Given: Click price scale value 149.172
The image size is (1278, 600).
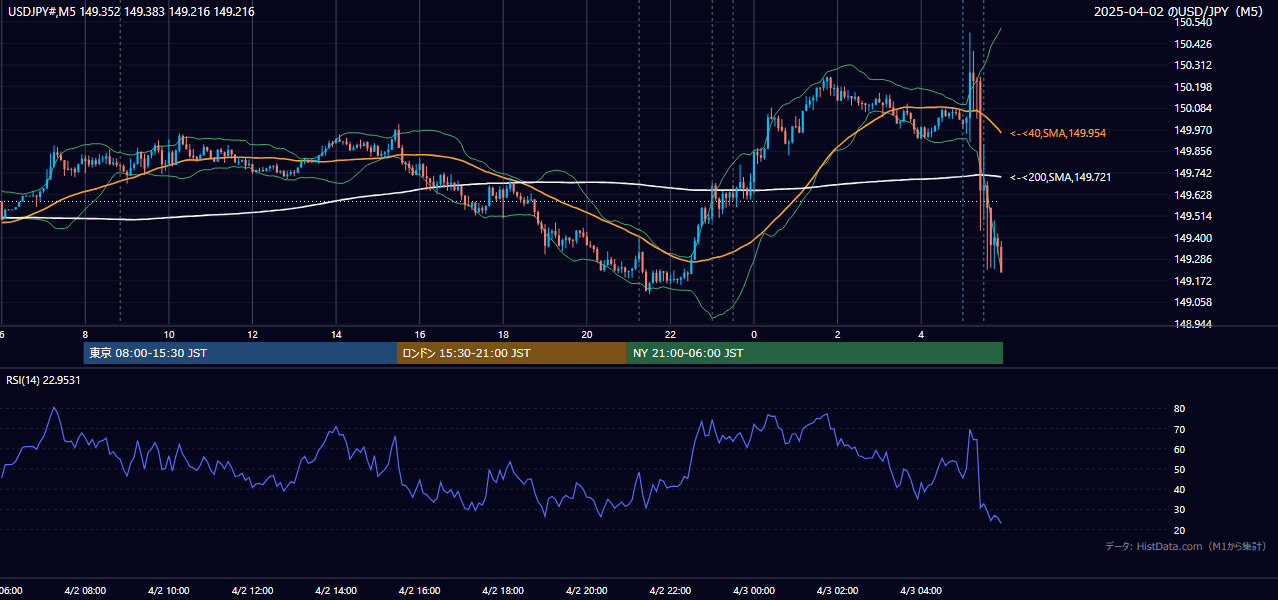Looking at the screenshot, I should [1192, 281].
